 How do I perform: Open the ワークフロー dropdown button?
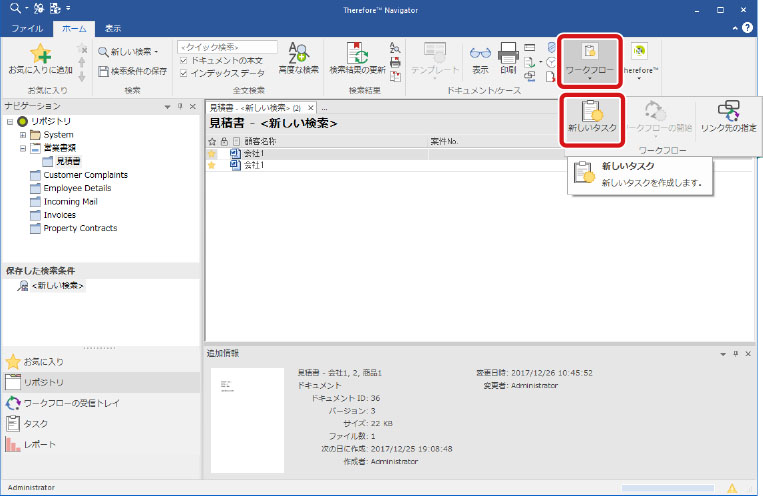589,58
